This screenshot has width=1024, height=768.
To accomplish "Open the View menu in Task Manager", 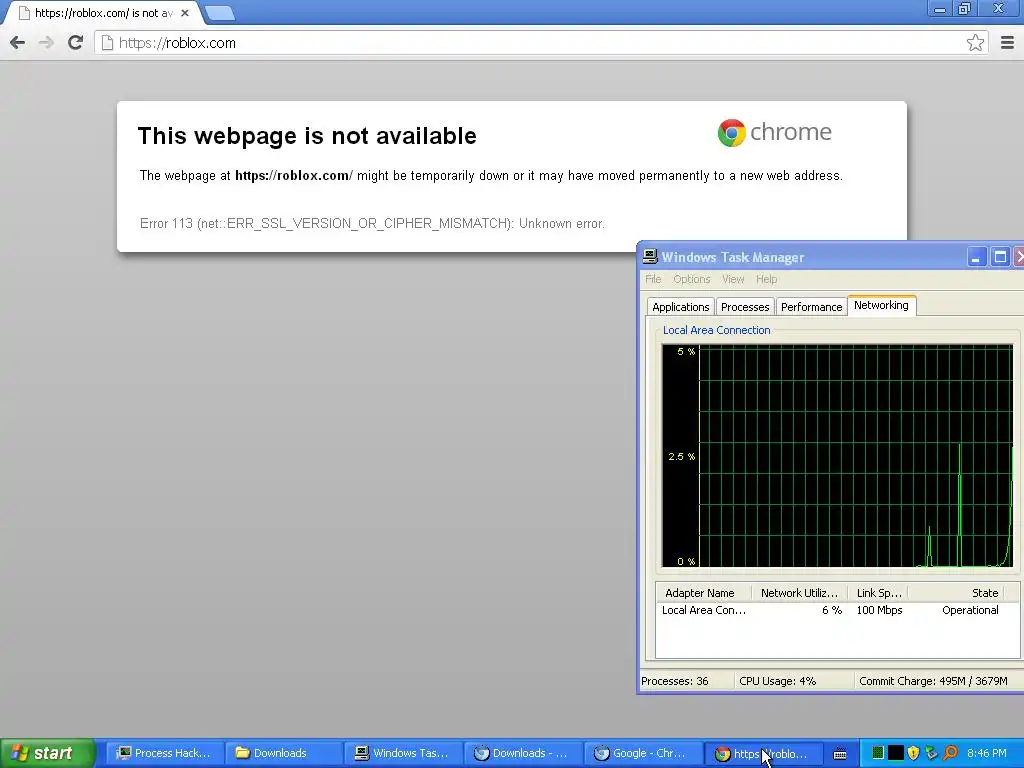I will (733, 279).
